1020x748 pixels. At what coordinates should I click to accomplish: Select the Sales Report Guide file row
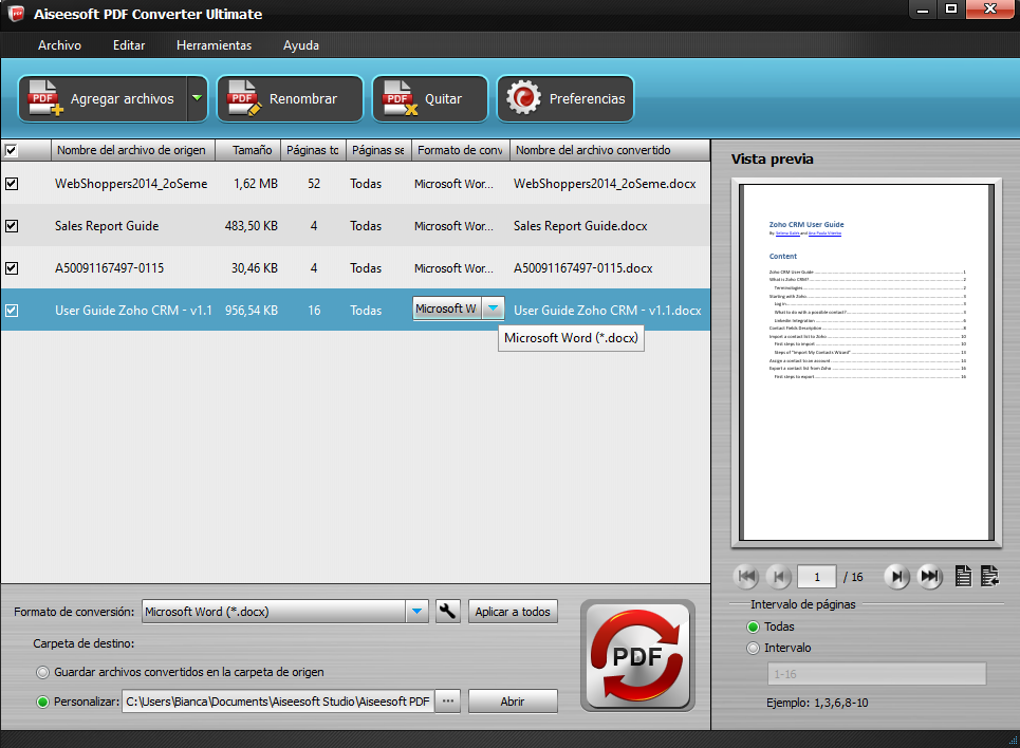355,226
